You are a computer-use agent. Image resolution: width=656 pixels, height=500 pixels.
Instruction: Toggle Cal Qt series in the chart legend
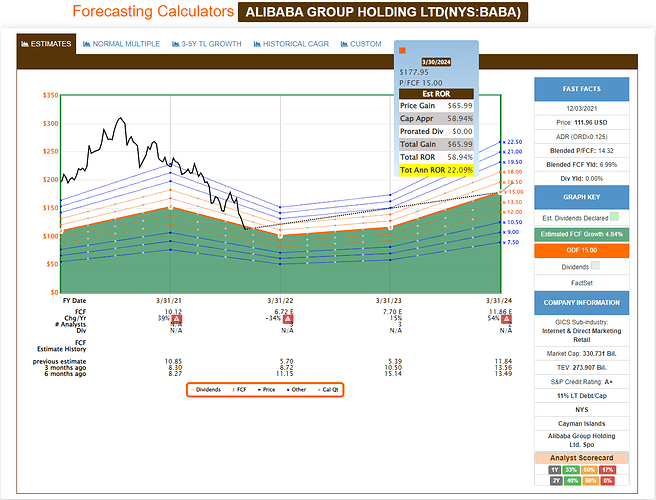328,390
